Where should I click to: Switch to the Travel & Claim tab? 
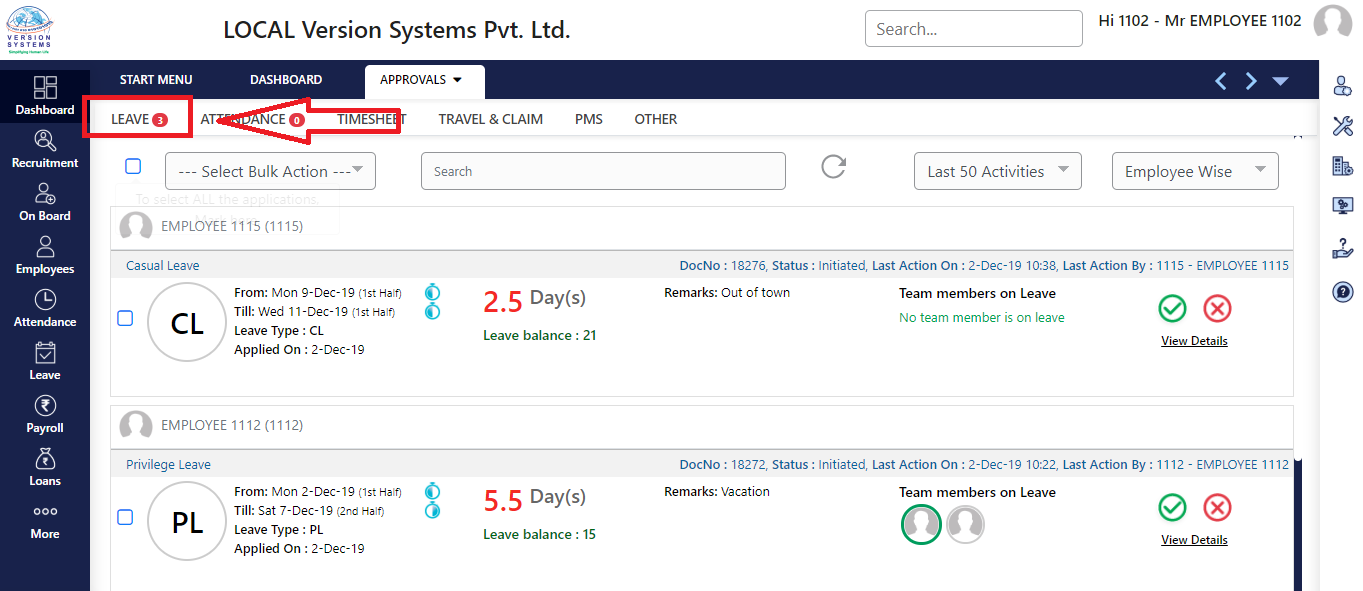490,119
